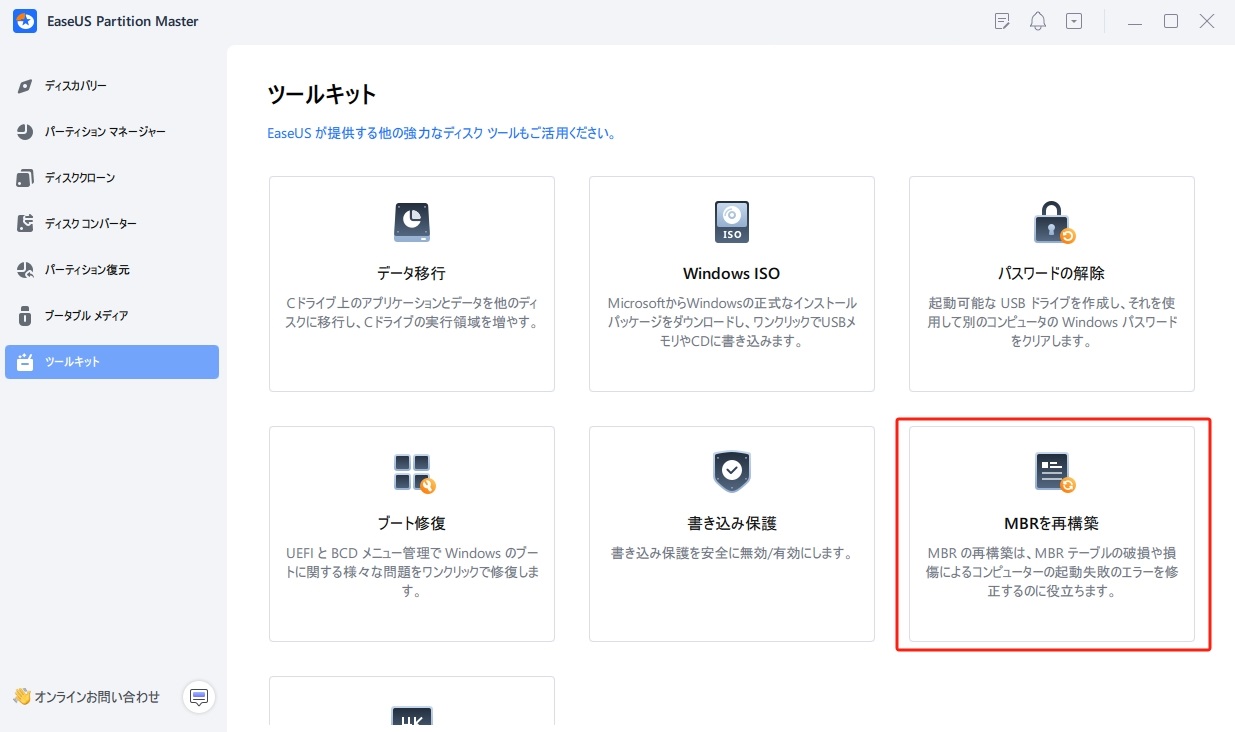Select the データ移行 disk icon
The height and width of the screenshot is (732, 1235).
pyautogui.click(x=411, y=221)
